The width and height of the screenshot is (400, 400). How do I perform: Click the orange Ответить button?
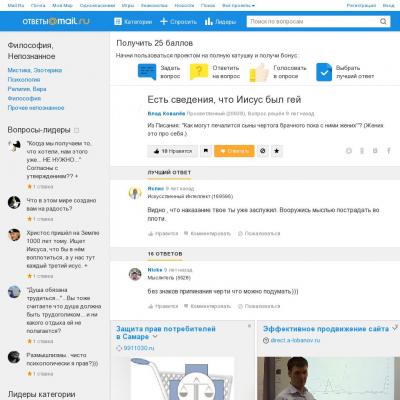234,151
